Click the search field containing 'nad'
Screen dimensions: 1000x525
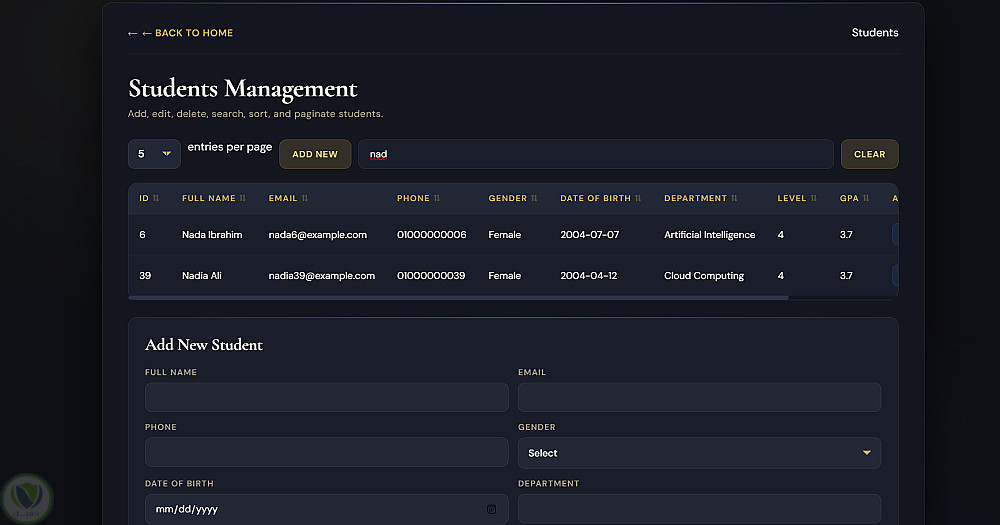[596, 154]
